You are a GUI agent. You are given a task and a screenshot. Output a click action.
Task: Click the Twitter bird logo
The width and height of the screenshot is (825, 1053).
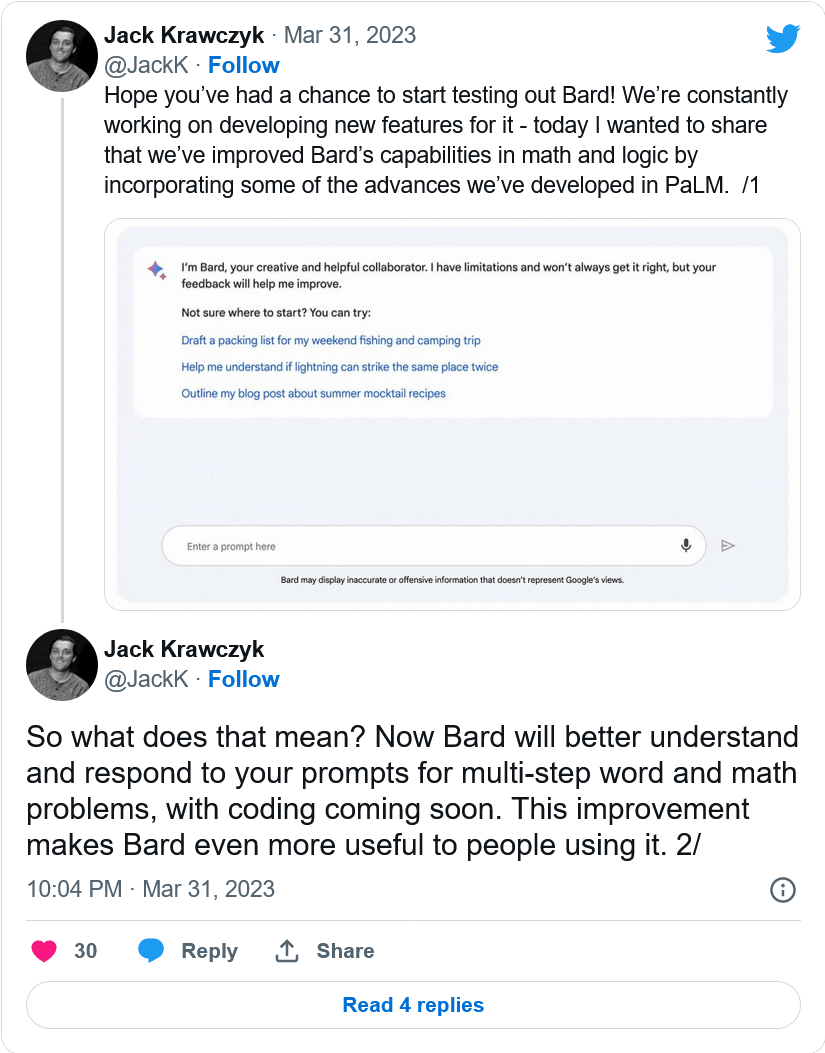[x=783, y=38]
